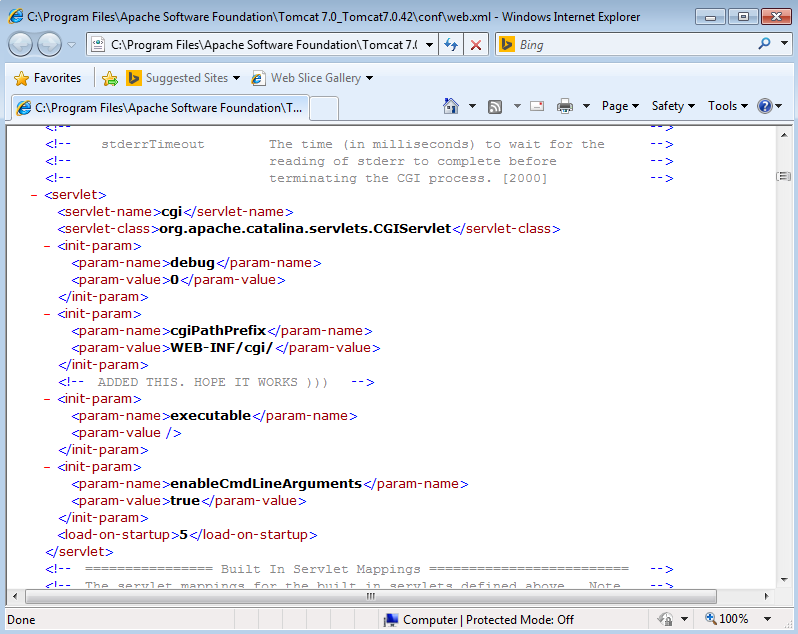Click the 100% zoom level button
Screen dimensions: 798x634
click(x=727, y=619)
